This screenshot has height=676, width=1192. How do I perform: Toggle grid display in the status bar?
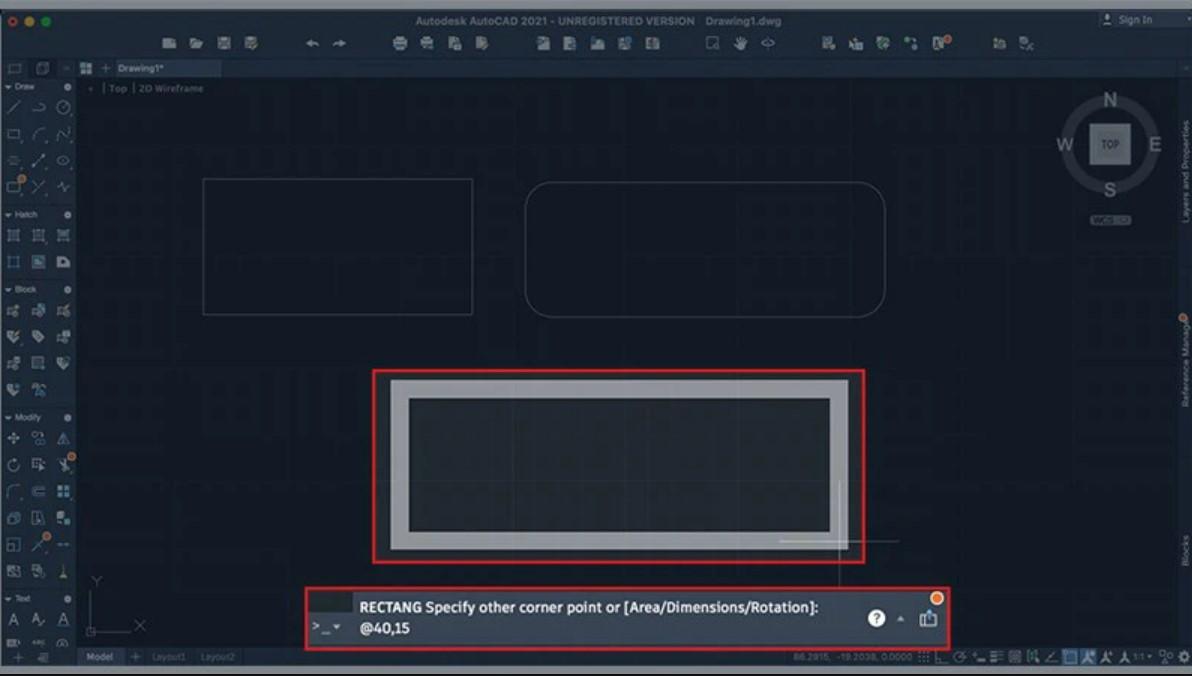[924, 660]
